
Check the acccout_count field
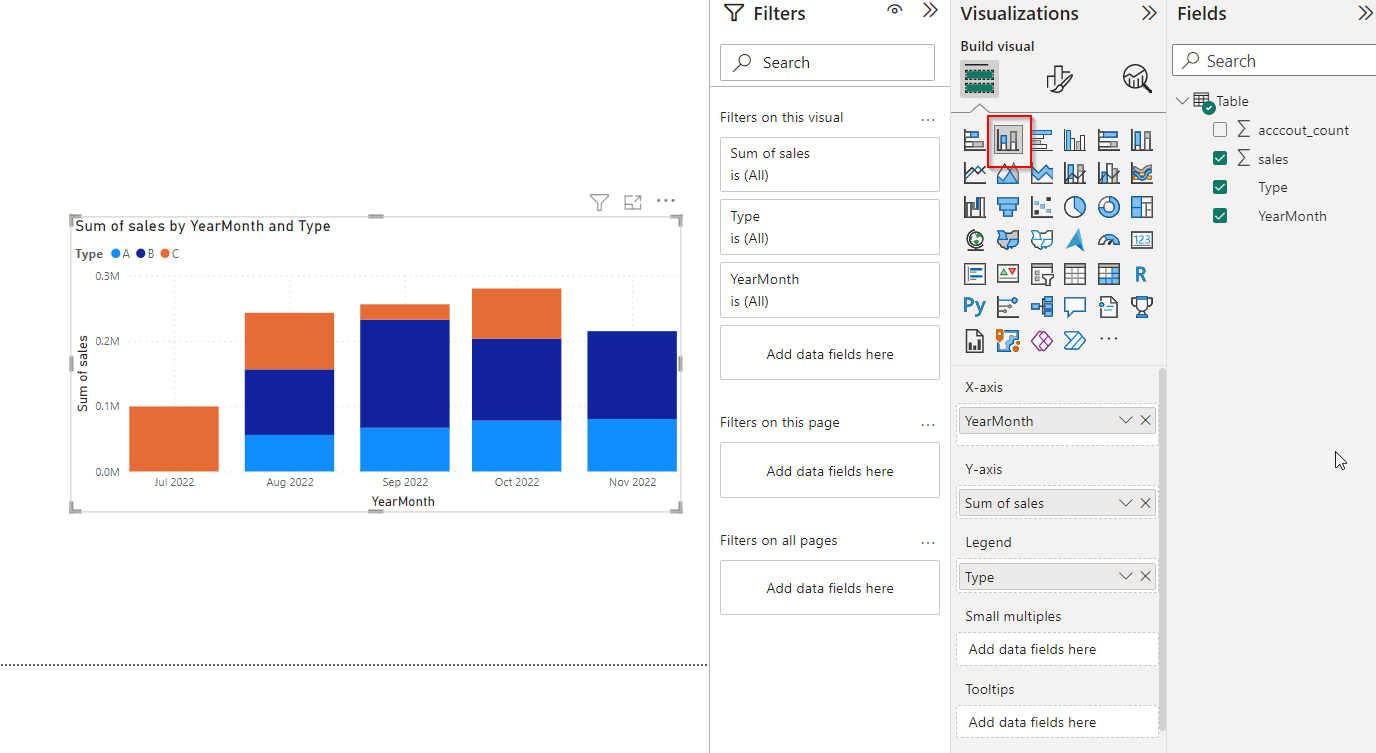[x=1220, y=130]
